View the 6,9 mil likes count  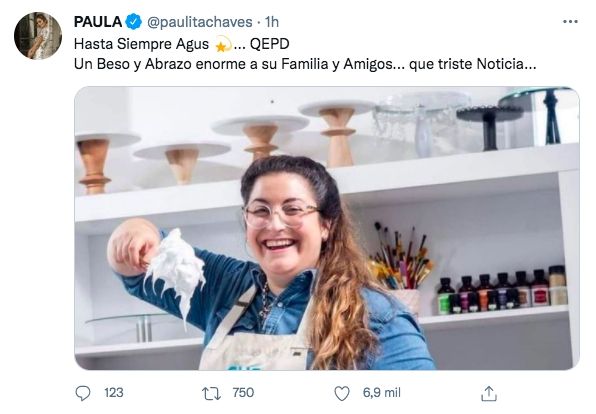(382, 393)
